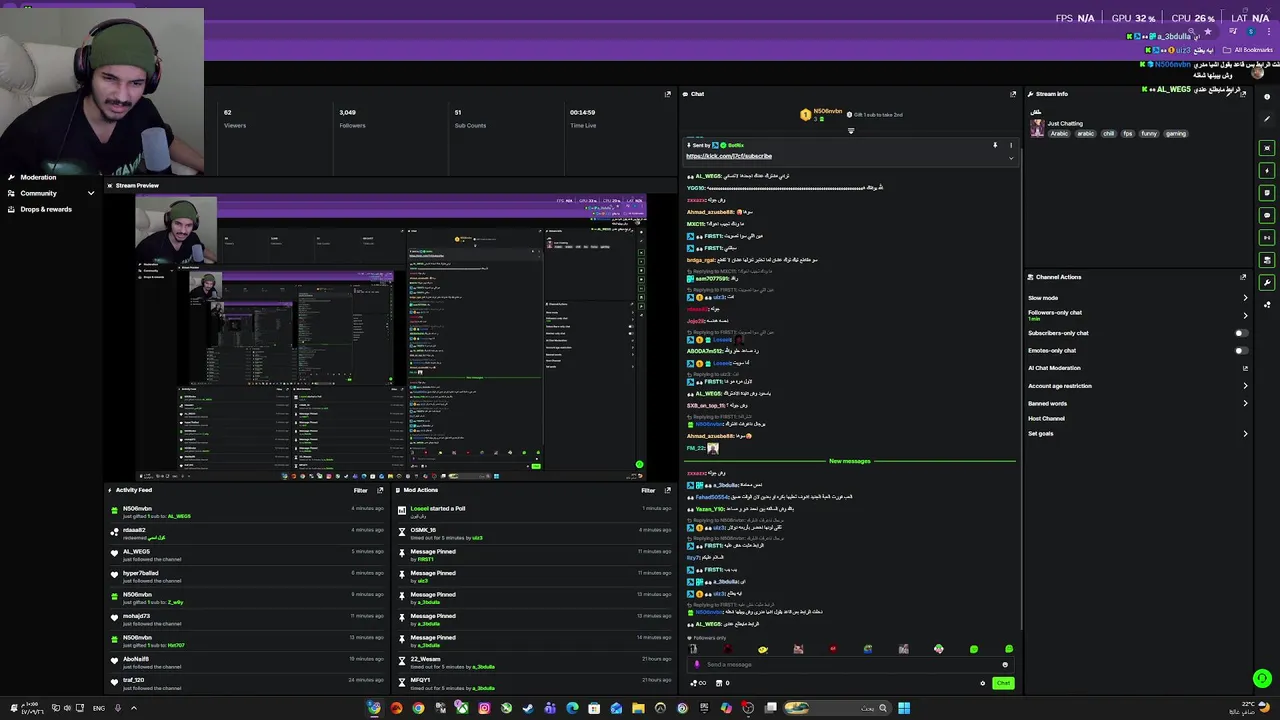The height and width of the screenshot is (720, 1280).
Task: Pop out the Activity Feed panel
Action: coord(380,490)
